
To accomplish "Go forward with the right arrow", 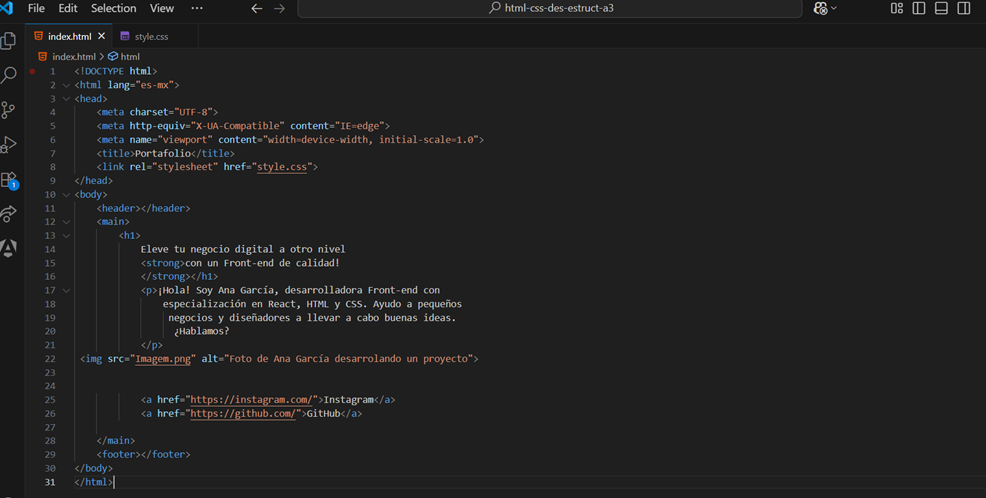I will point(279,8).
